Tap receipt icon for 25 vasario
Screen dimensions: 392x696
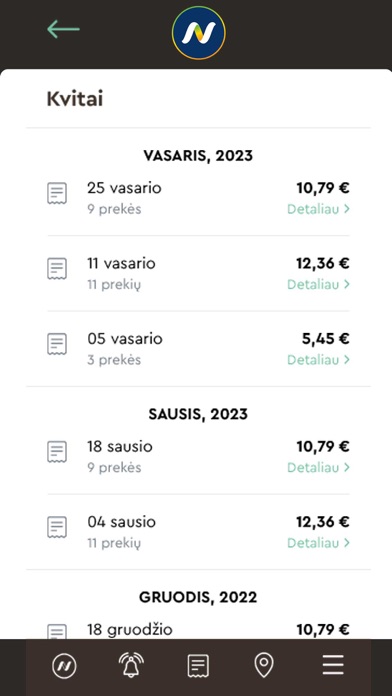[57, 194]
